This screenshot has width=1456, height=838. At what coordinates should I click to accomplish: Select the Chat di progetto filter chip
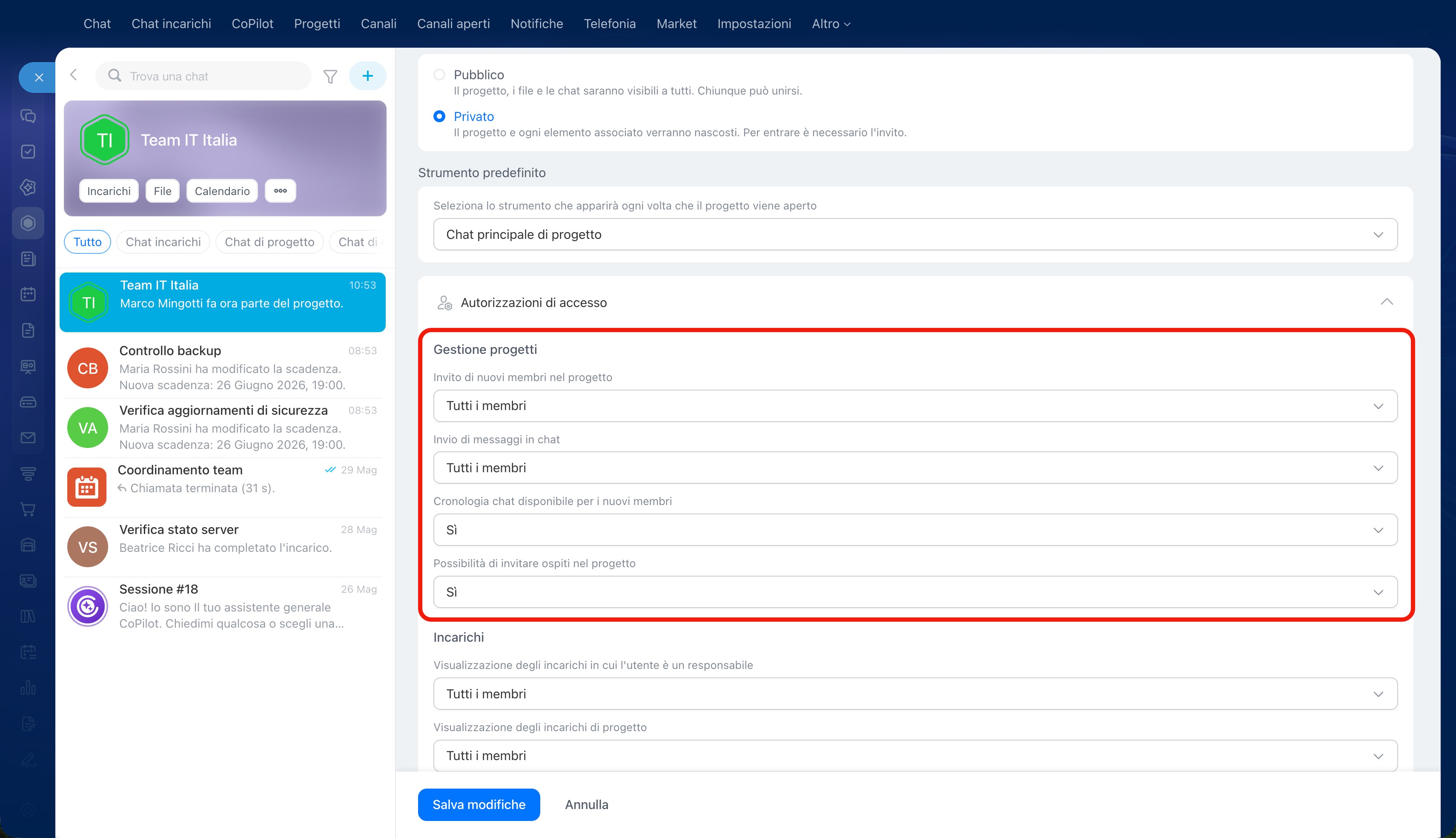click(x=270, y=242)
